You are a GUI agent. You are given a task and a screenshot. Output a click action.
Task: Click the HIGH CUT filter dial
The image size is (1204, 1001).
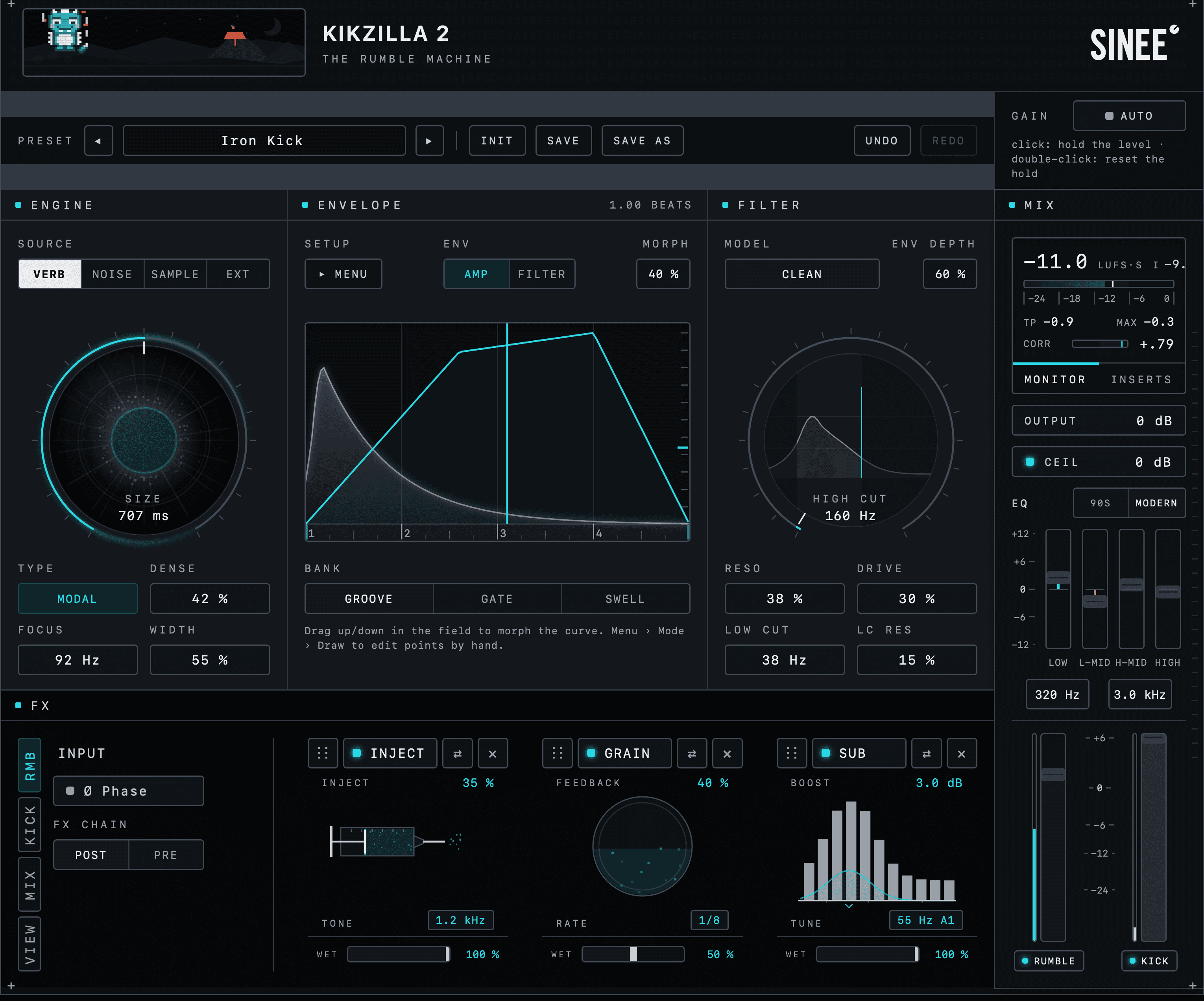point(851,440)
